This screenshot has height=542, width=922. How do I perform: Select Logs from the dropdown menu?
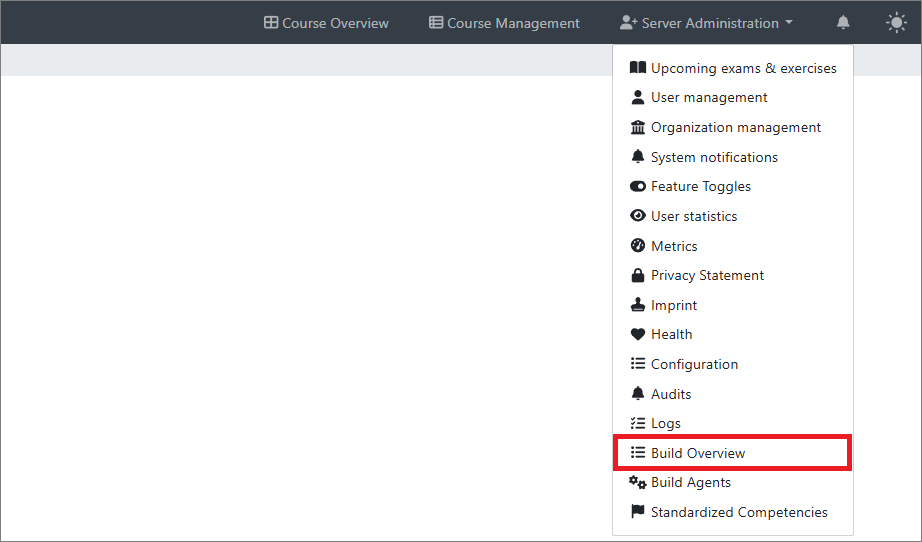(665, 423)
